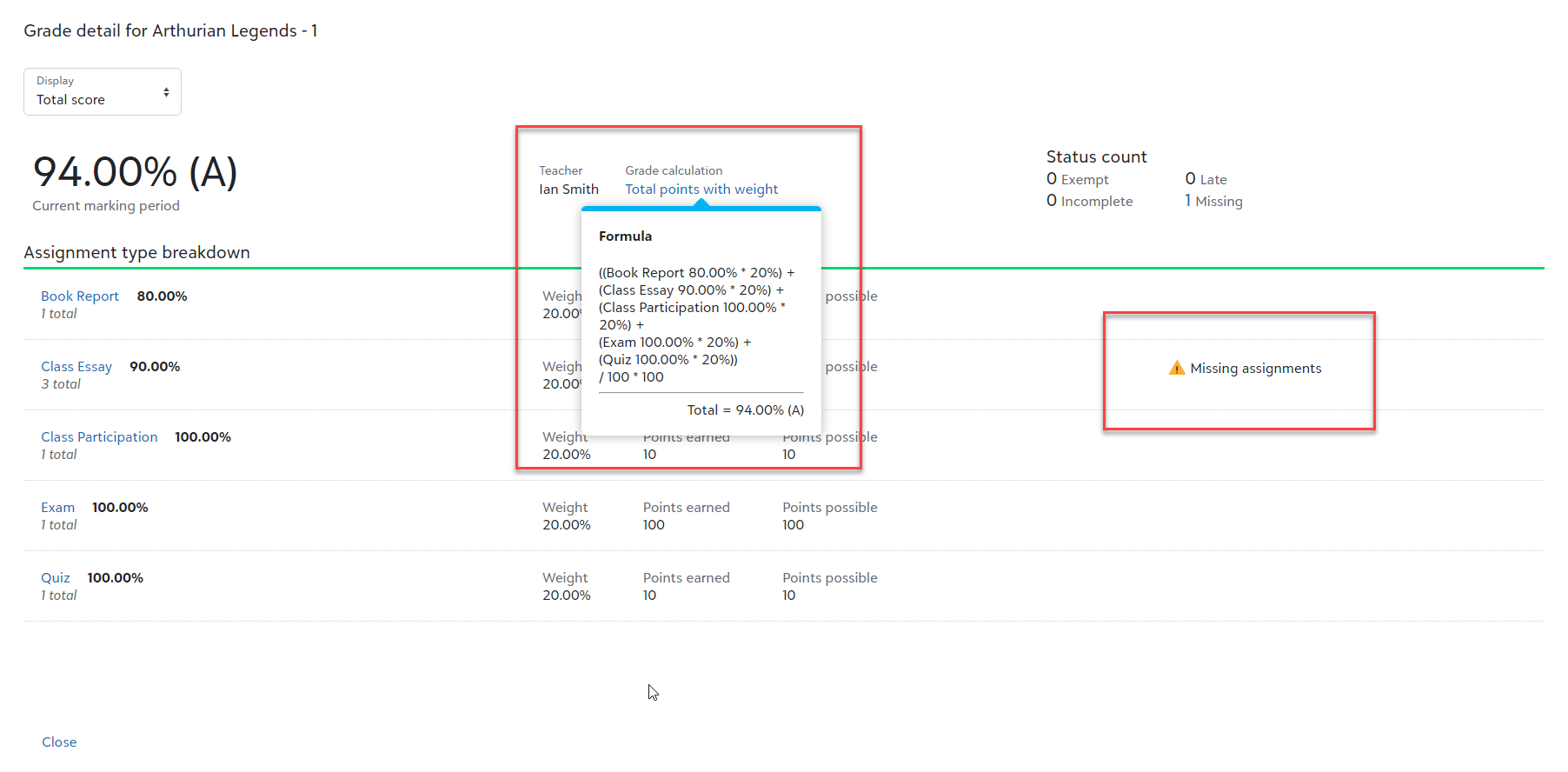Click the Quiz weight 20.00% value

[x=567, y=595]
